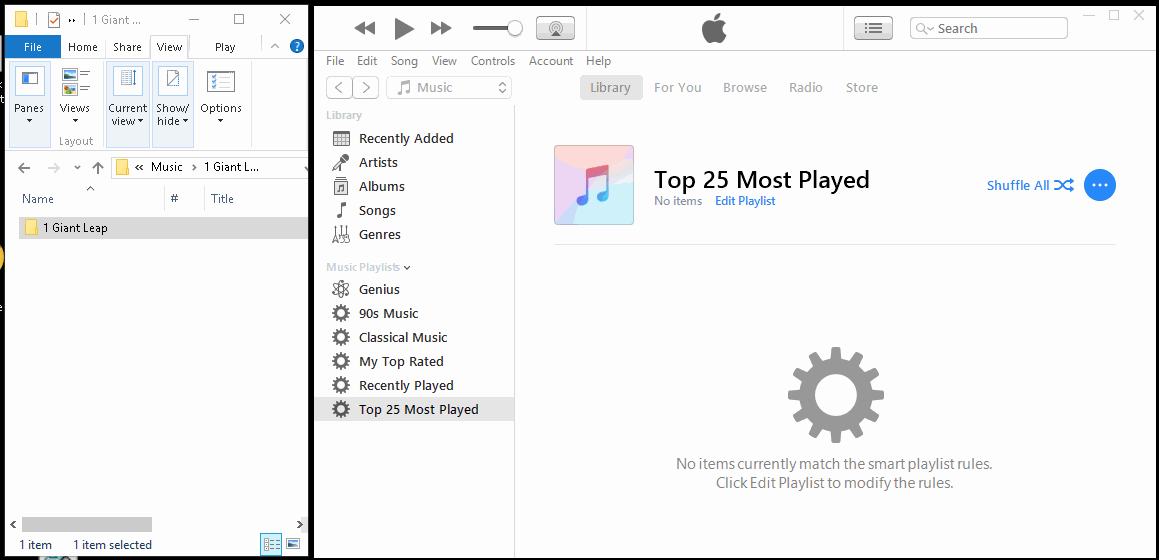Open the Controls menu

493,61
